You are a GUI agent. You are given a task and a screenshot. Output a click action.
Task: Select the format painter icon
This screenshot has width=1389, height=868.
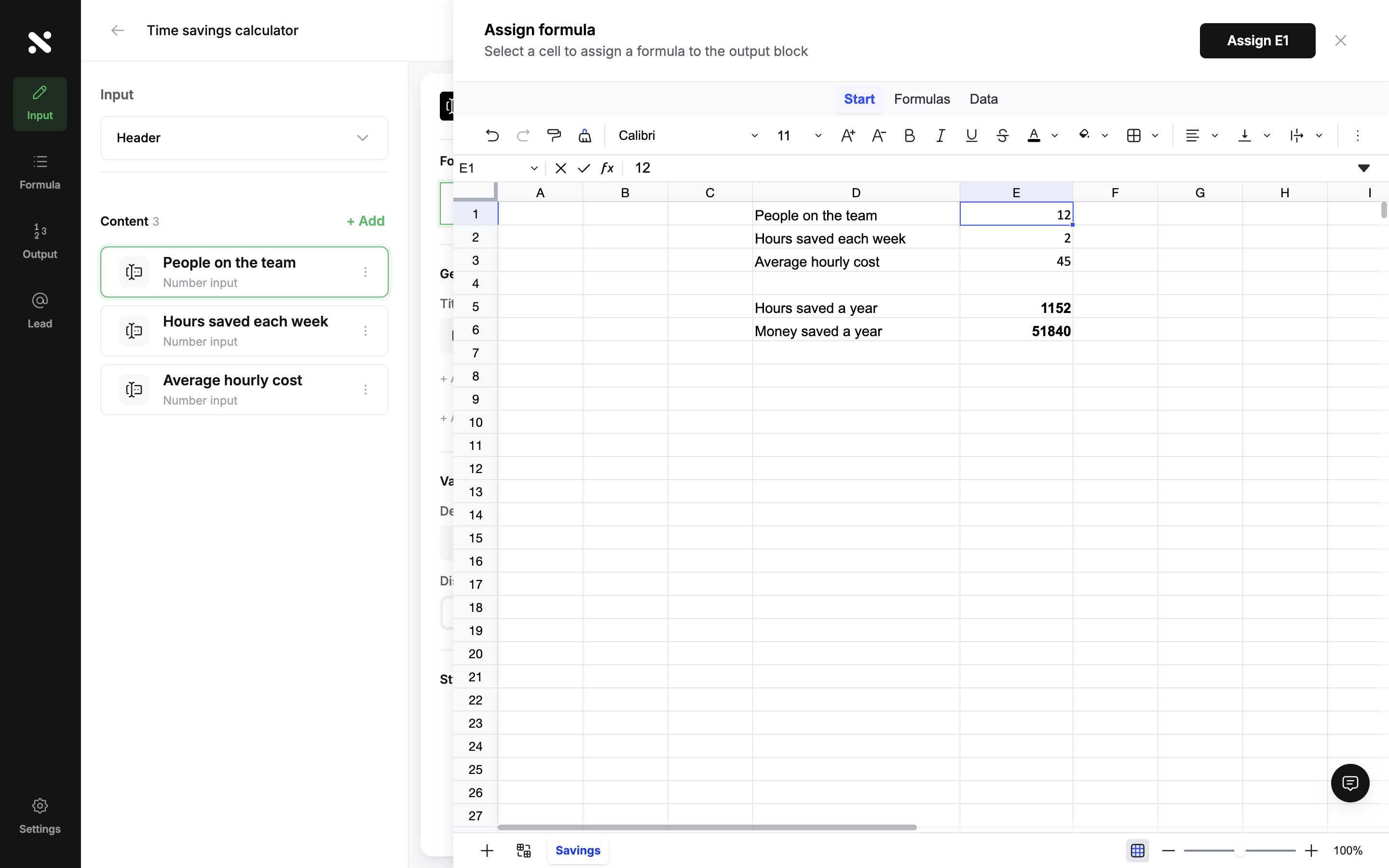click(554, 136)
